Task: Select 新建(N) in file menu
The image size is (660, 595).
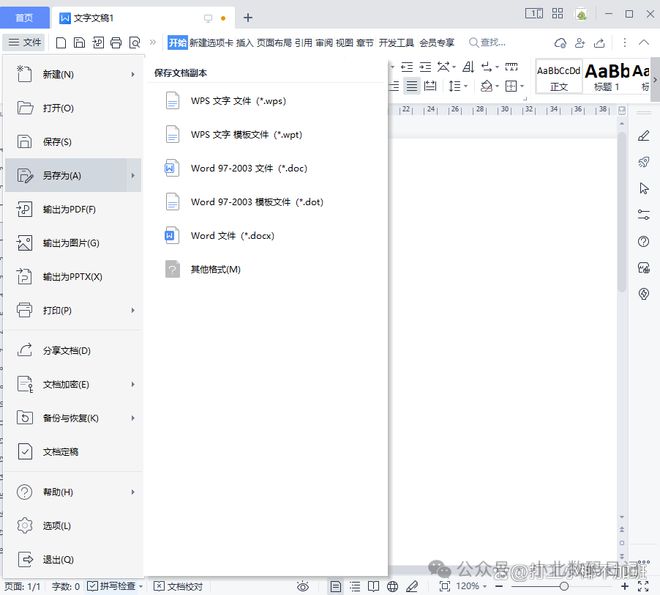Action: (x=73, y=74)
